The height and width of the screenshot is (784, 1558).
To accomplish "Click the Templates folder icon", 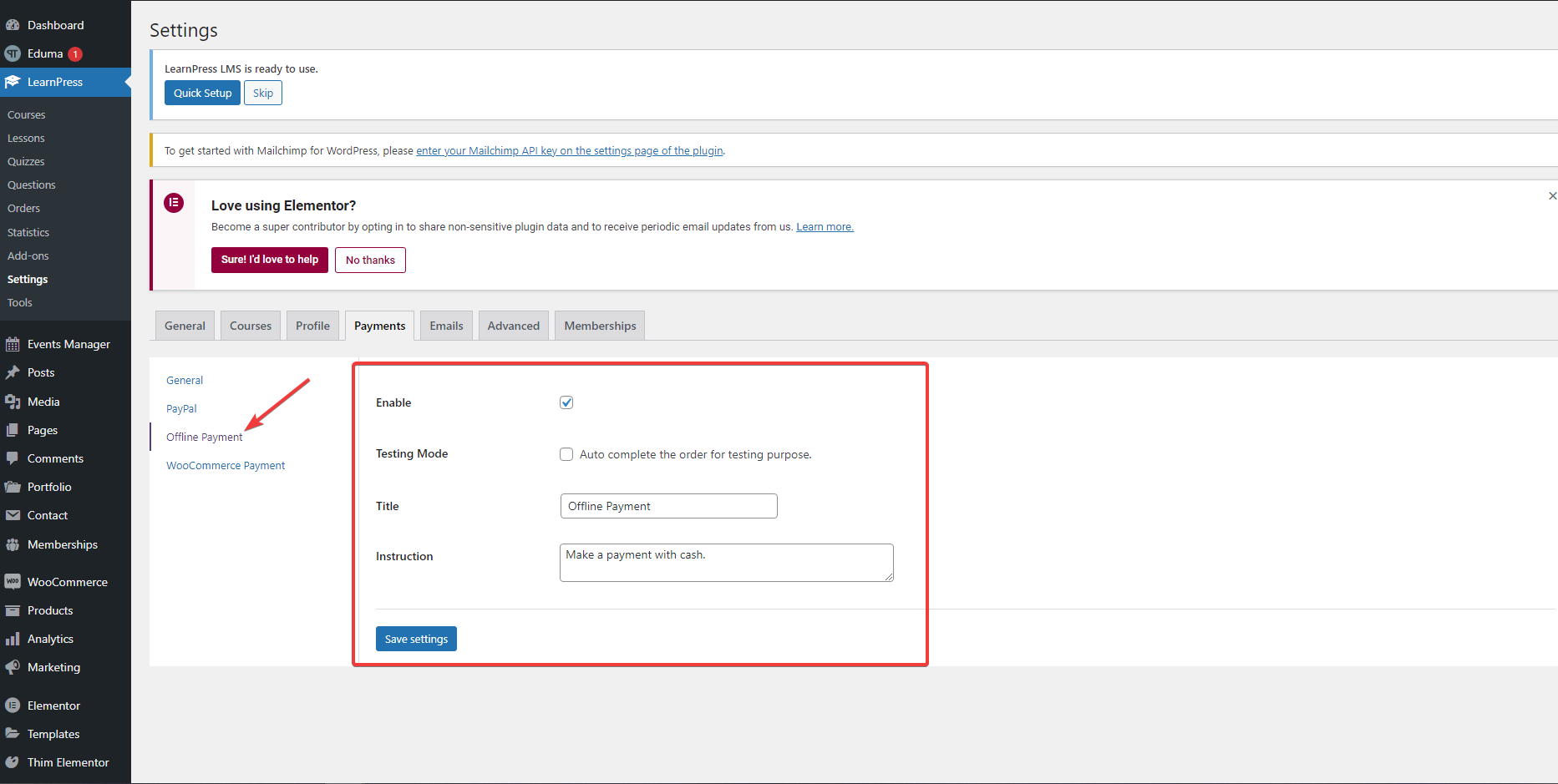I will pyautogui.click(x=13, y=734).
